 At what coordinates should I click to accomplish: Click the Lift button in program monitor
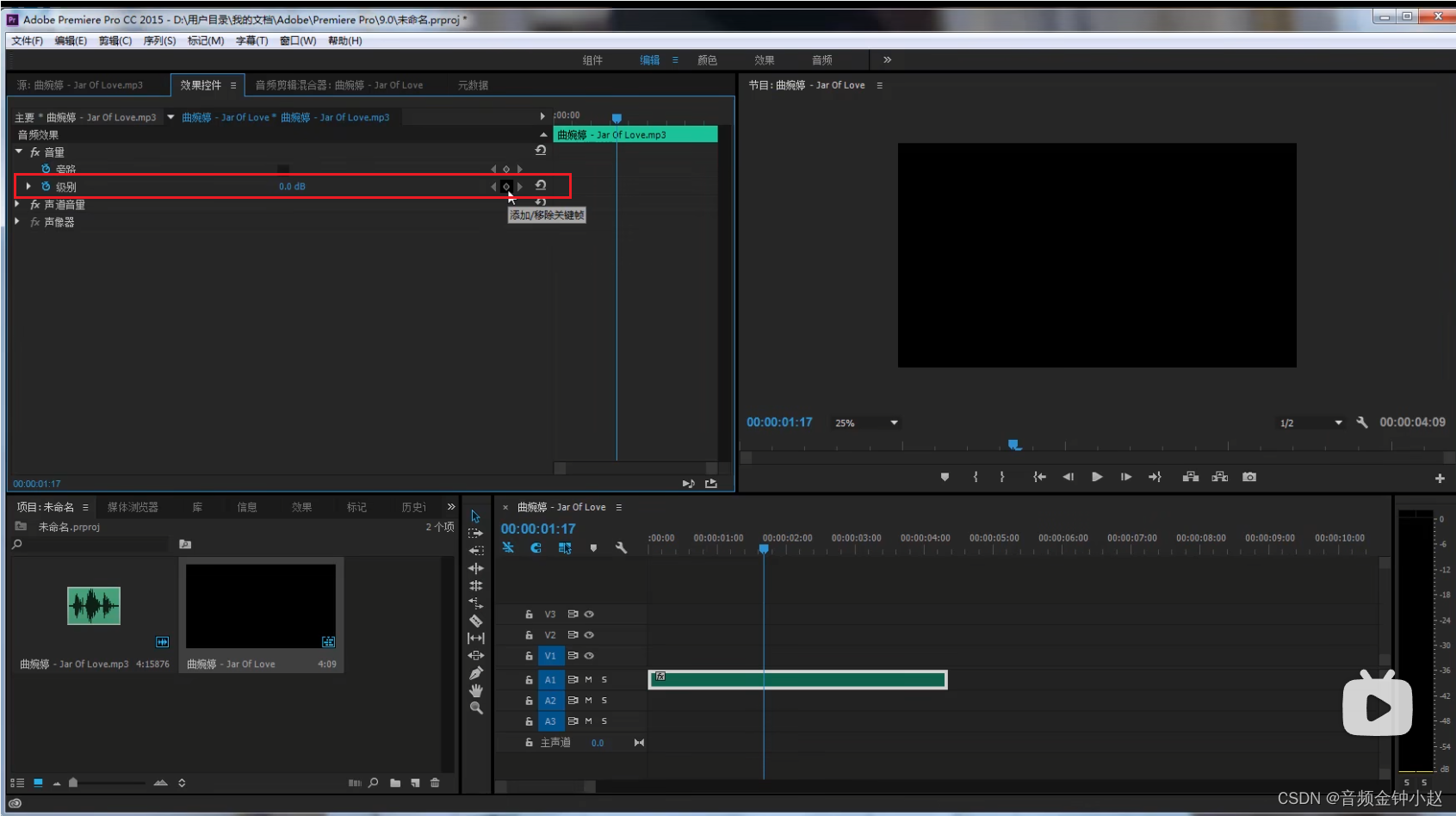coord(1191,477)
